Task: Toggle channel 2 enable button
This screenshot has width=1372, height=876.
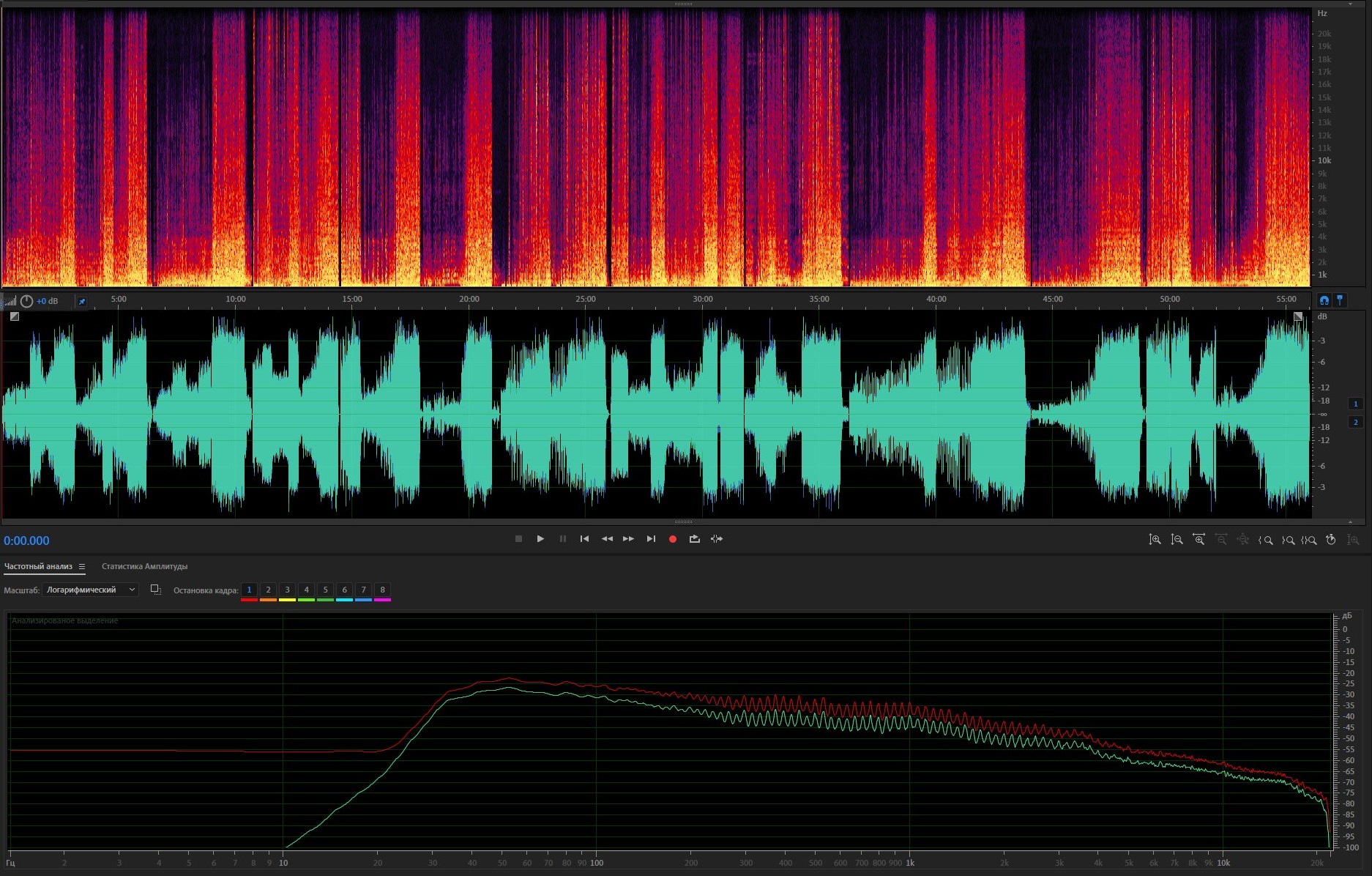Action: [1355, 422]
